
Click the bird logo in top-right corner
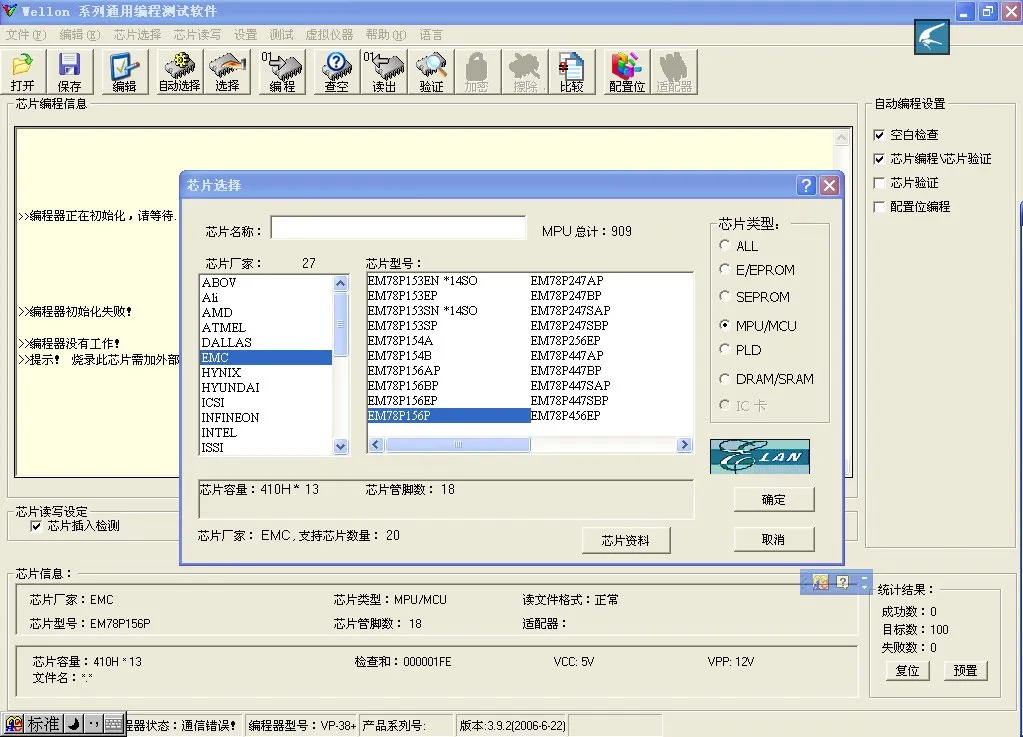click(932, 37)
